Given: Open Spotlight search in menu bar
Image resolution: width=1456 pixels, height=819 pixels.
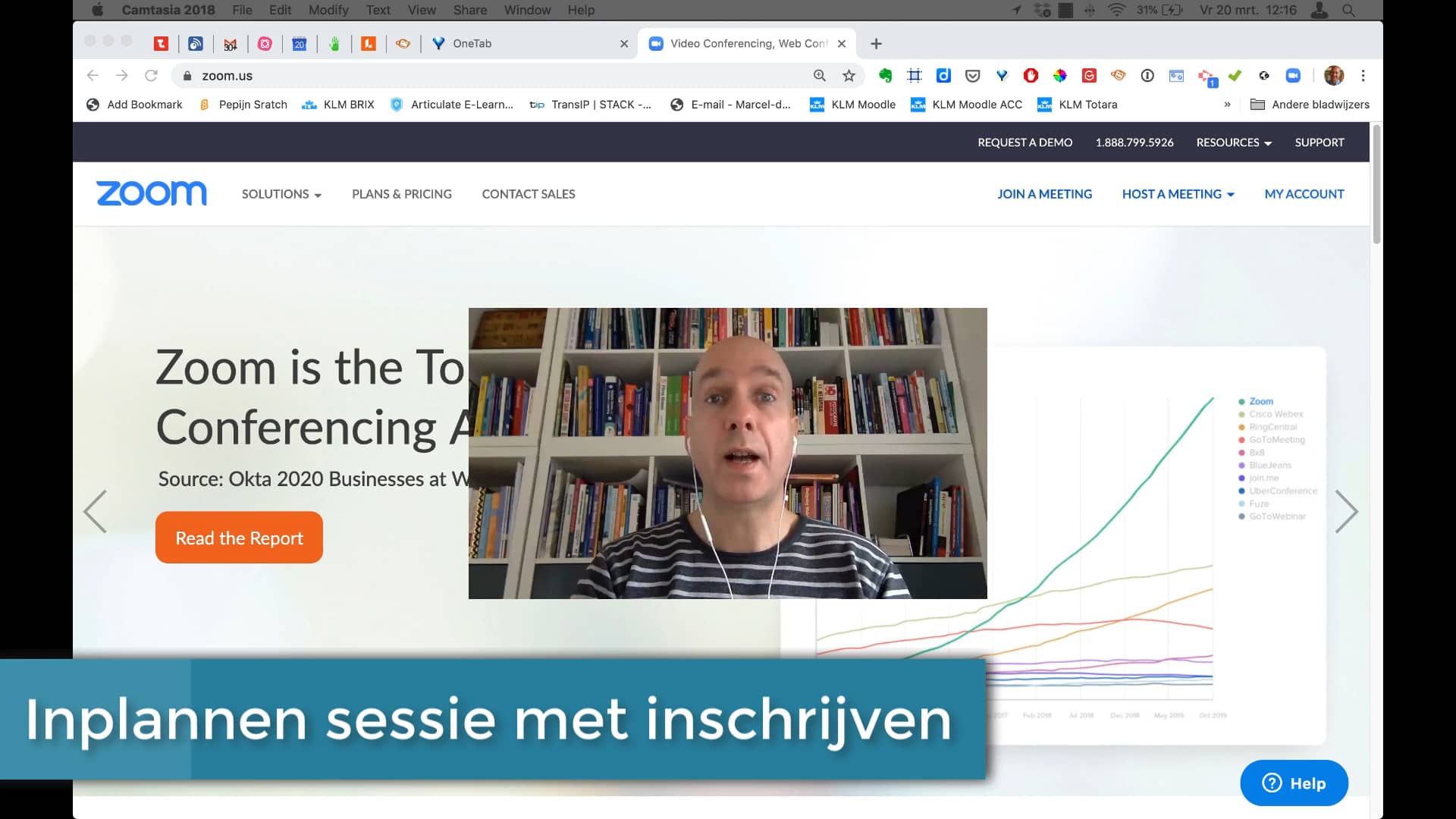Looking at the screenshot, I should [x=1348, y=10].
